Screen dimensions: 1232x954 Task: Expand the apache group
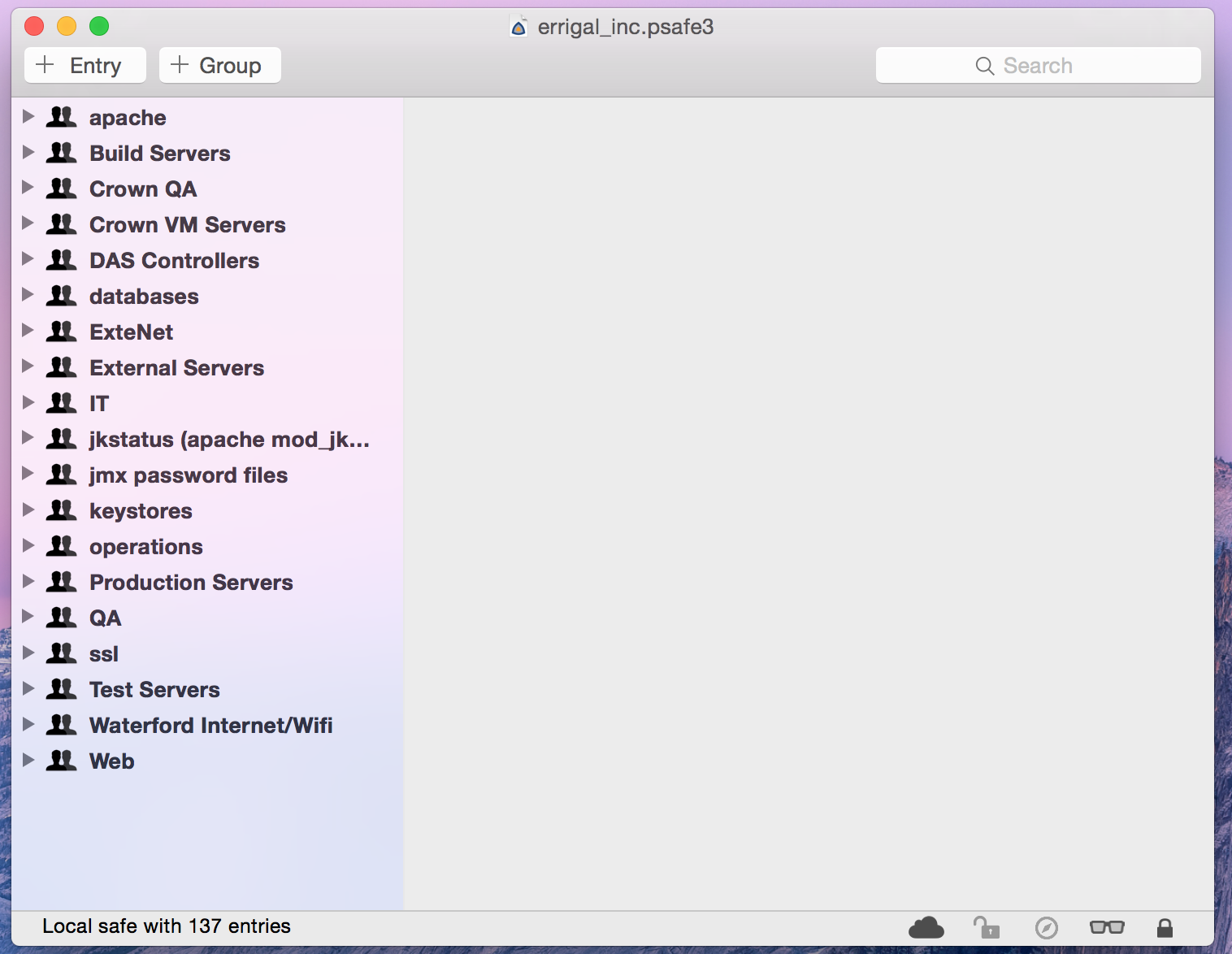[28, 117]
